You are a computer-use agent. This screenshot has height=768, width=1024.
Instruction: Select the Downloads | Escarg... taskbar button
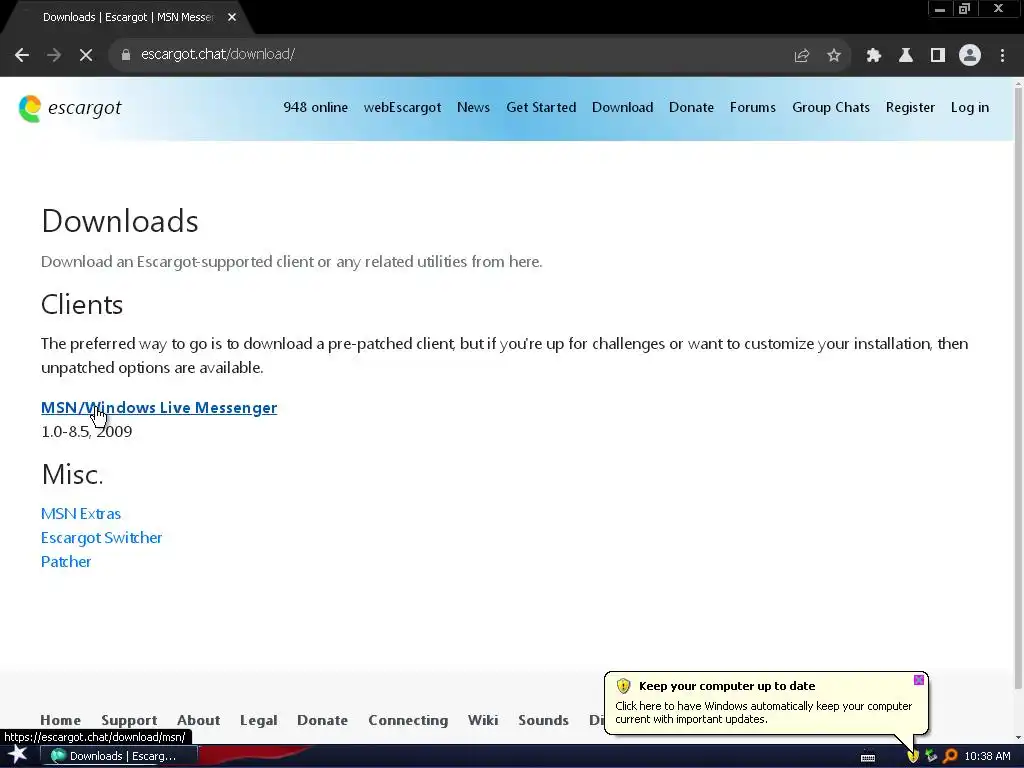[118, 756]
